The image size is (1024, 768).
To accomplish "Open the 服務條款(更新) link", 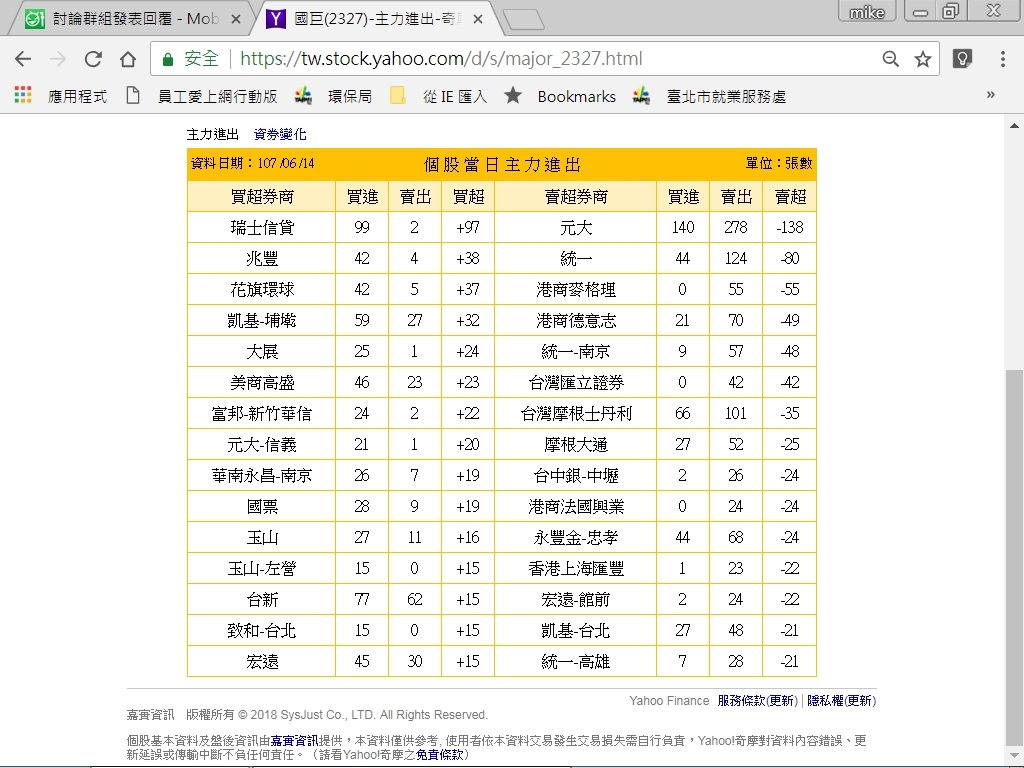I will pyautogui.click(x=758, y=701).
